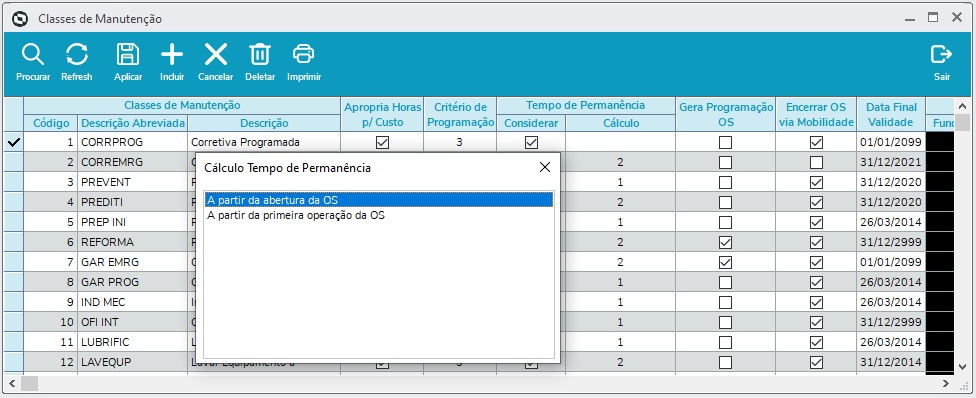
Task: Click the 31/12/2014 validity date cell
Action: click(891, 362)
